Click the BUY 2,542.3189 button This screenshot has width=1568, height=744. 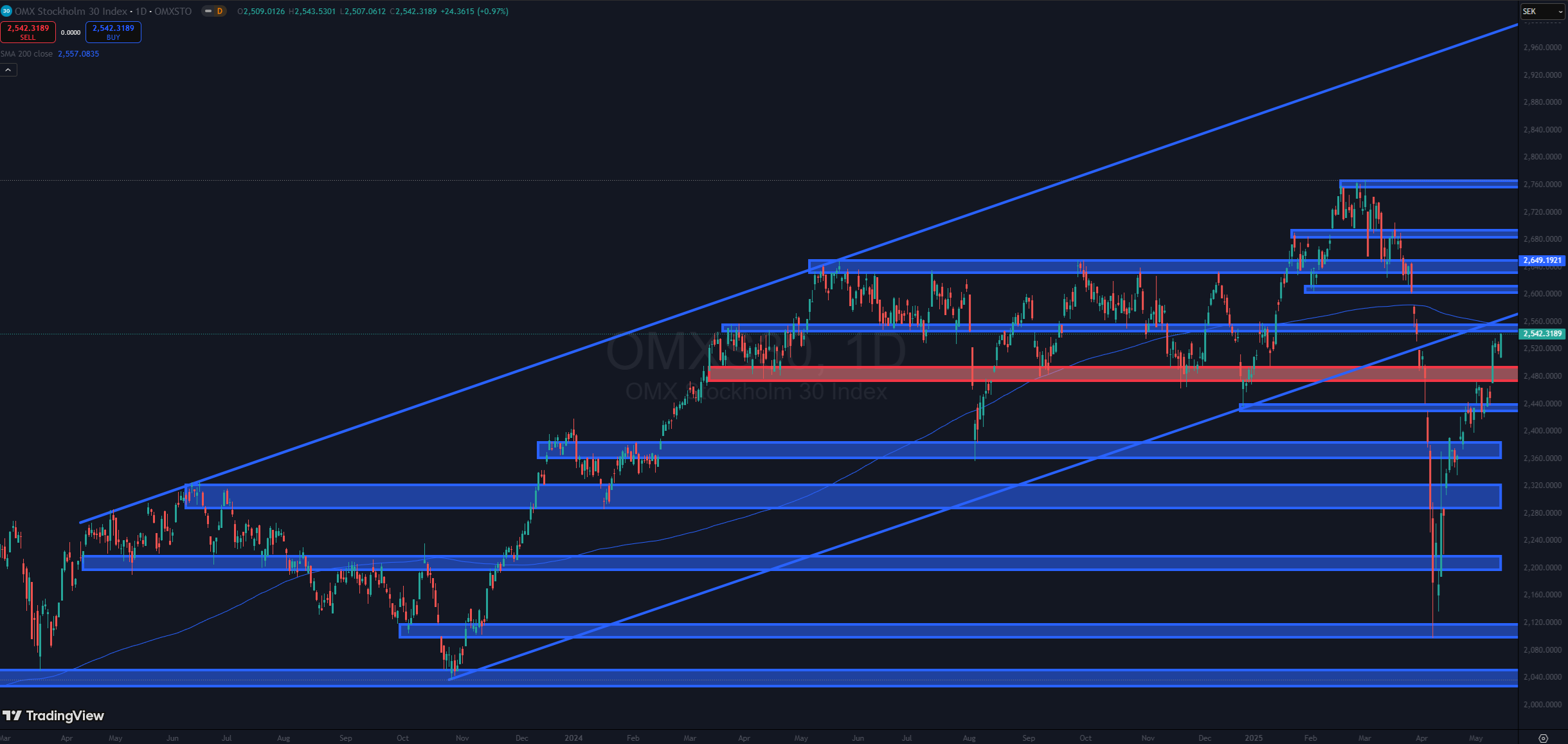click(x=113, y=32)
